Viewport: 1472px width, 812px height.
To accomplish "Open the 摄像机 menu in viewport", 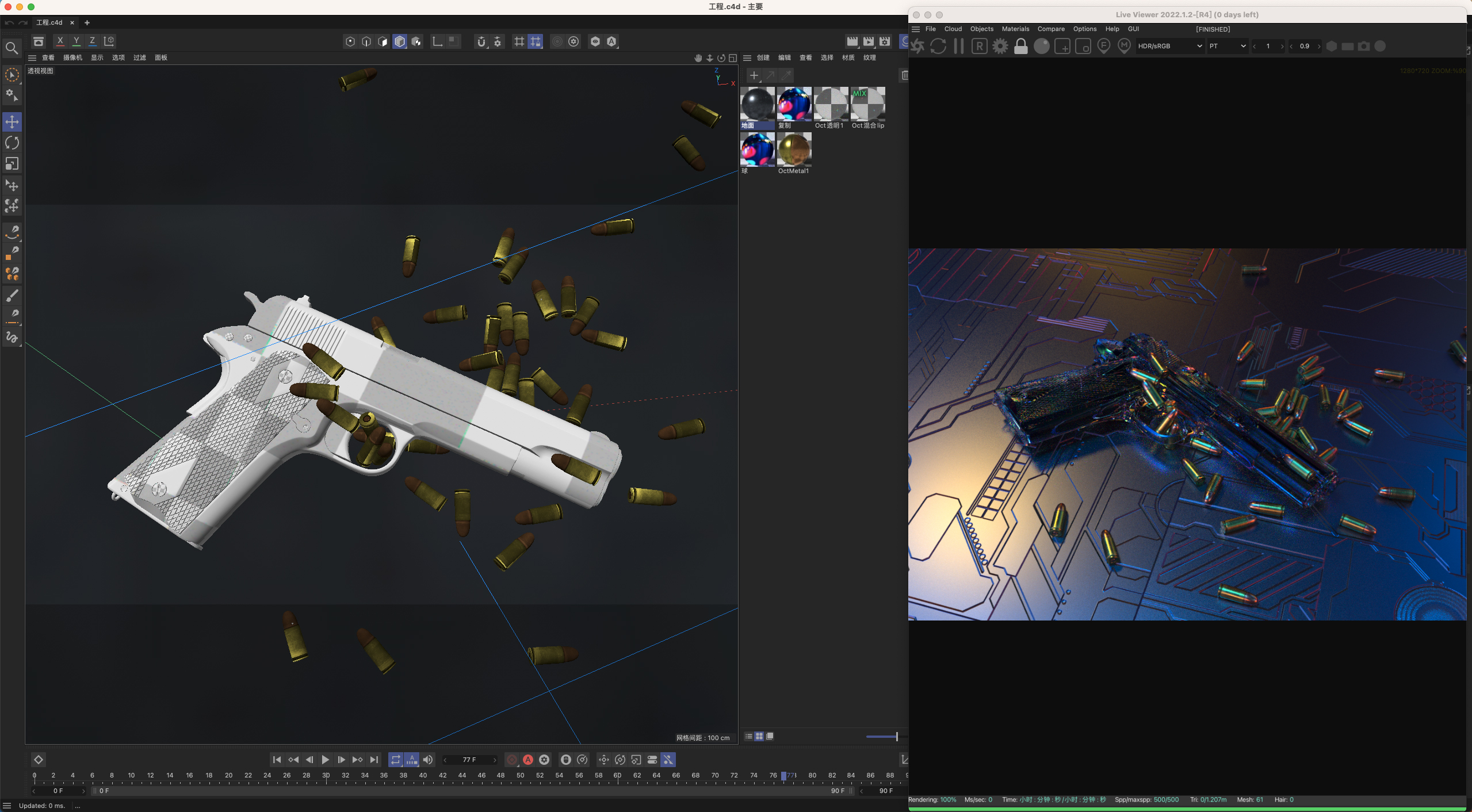I will (72, 58).
